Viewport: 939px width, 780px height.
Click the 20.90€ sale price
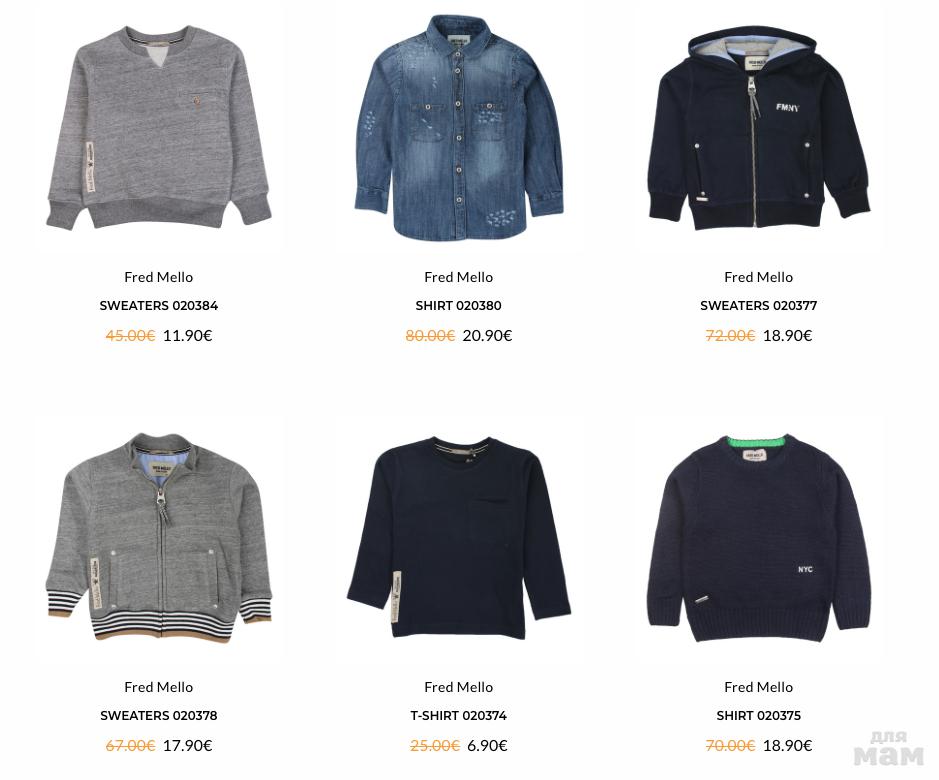487,335
